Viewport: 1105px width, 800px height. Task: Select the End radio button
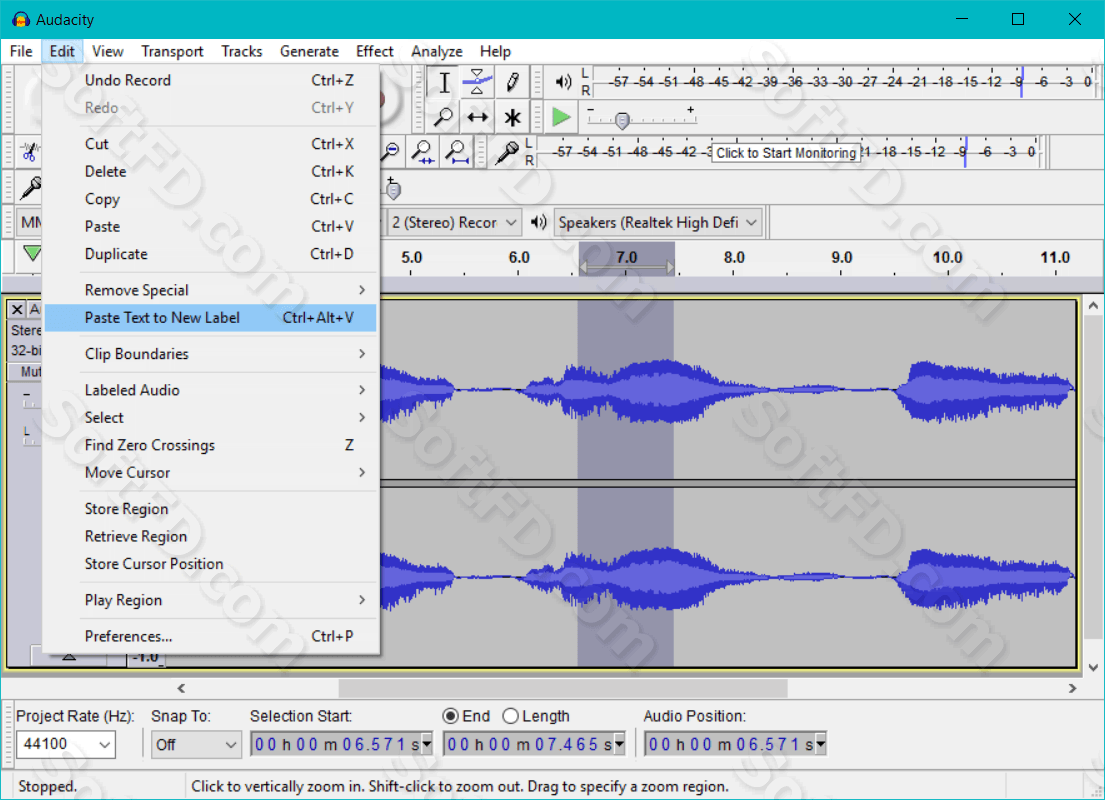point(451,716)
